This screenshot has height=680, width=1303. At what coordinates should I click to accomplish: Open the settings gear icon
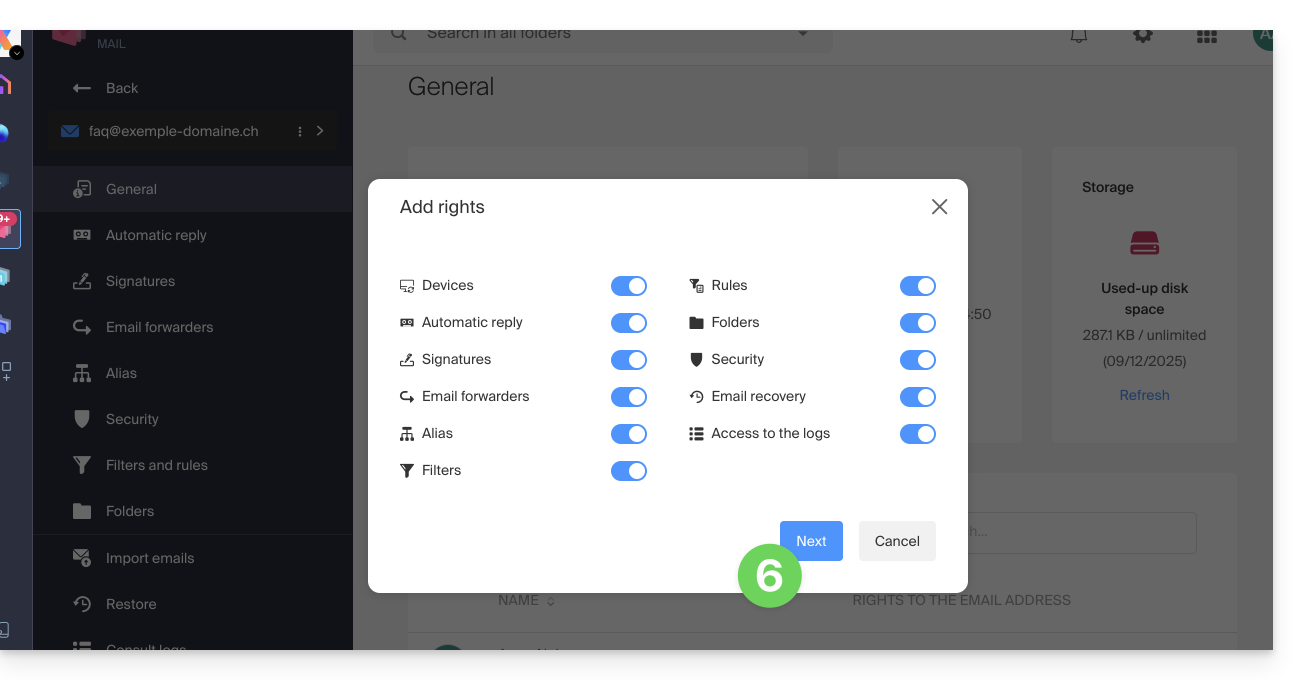point(1143,35)
